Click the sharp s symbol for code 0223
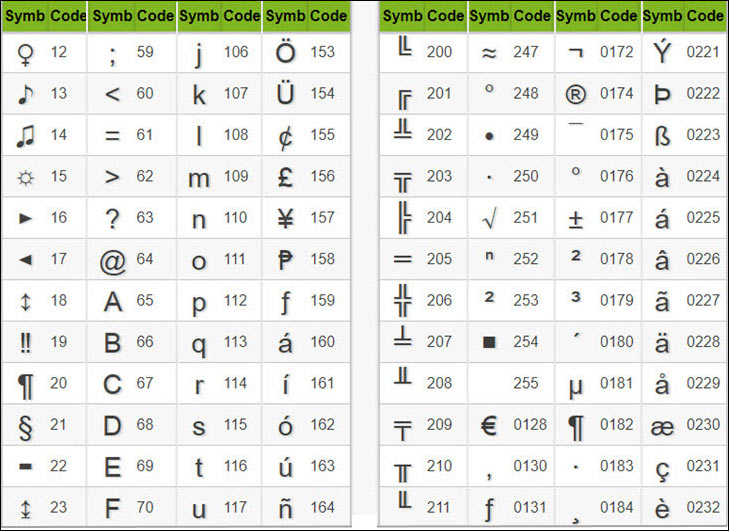 (662, 135)
